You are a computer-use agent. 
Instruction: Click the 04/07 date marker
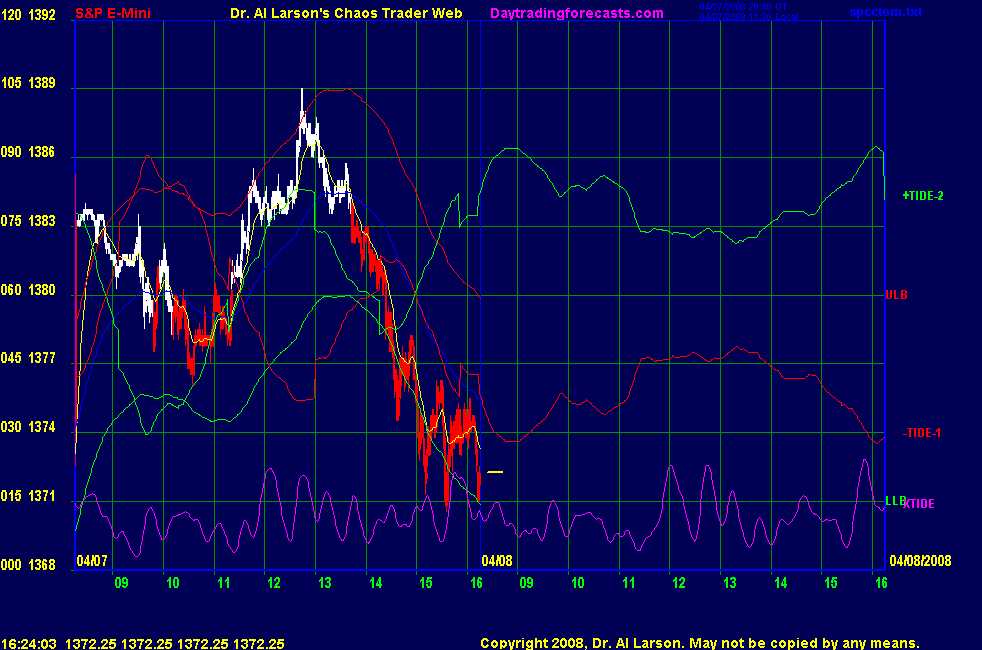click(91, 561)
